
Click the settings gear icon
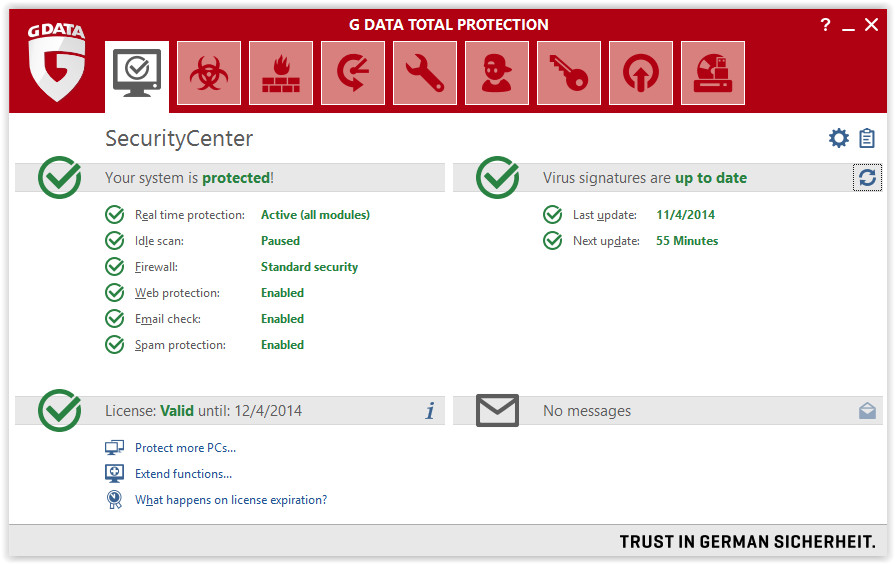[x=838, y=138]
